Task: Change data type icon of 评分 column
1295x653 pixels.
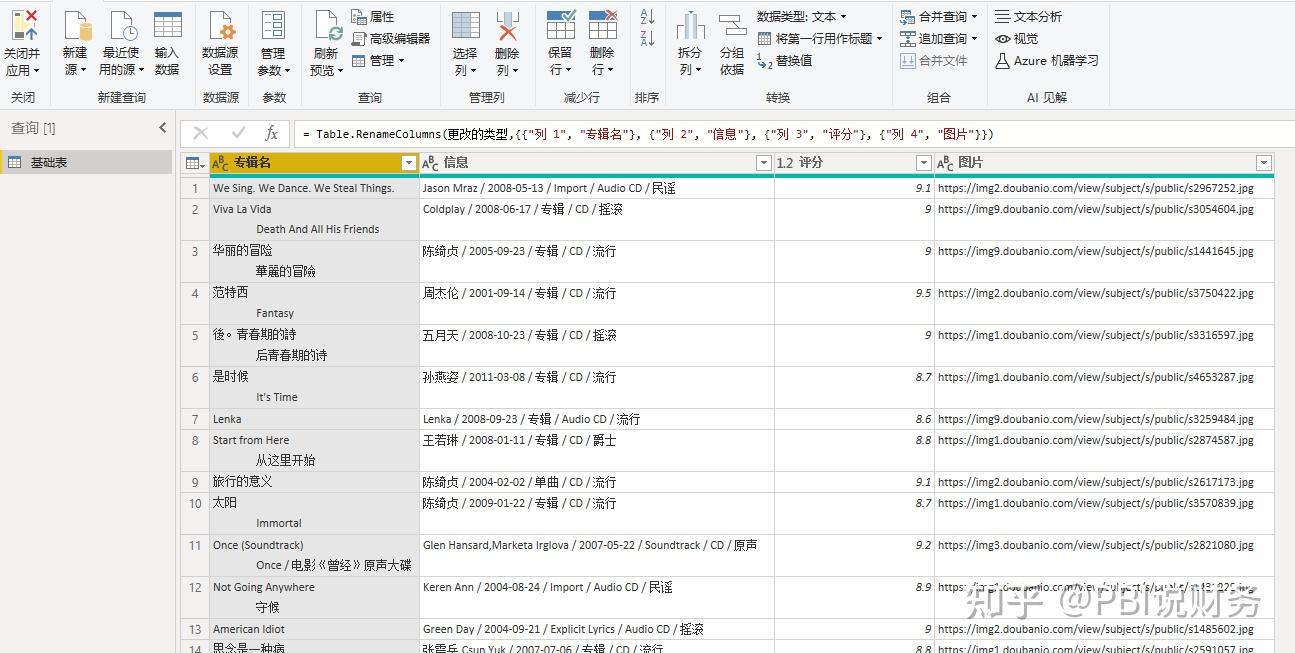Action: (x=785, y=163)
